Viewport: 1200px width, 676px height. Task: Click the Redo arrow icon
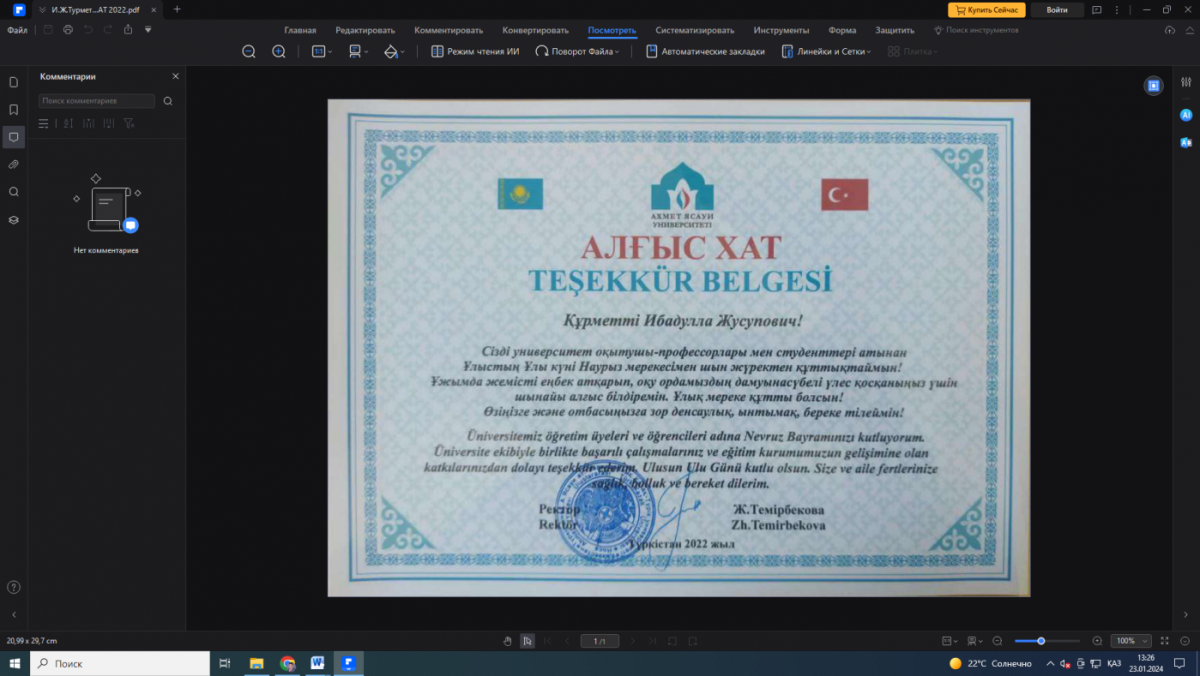click(x=107, y=30)
